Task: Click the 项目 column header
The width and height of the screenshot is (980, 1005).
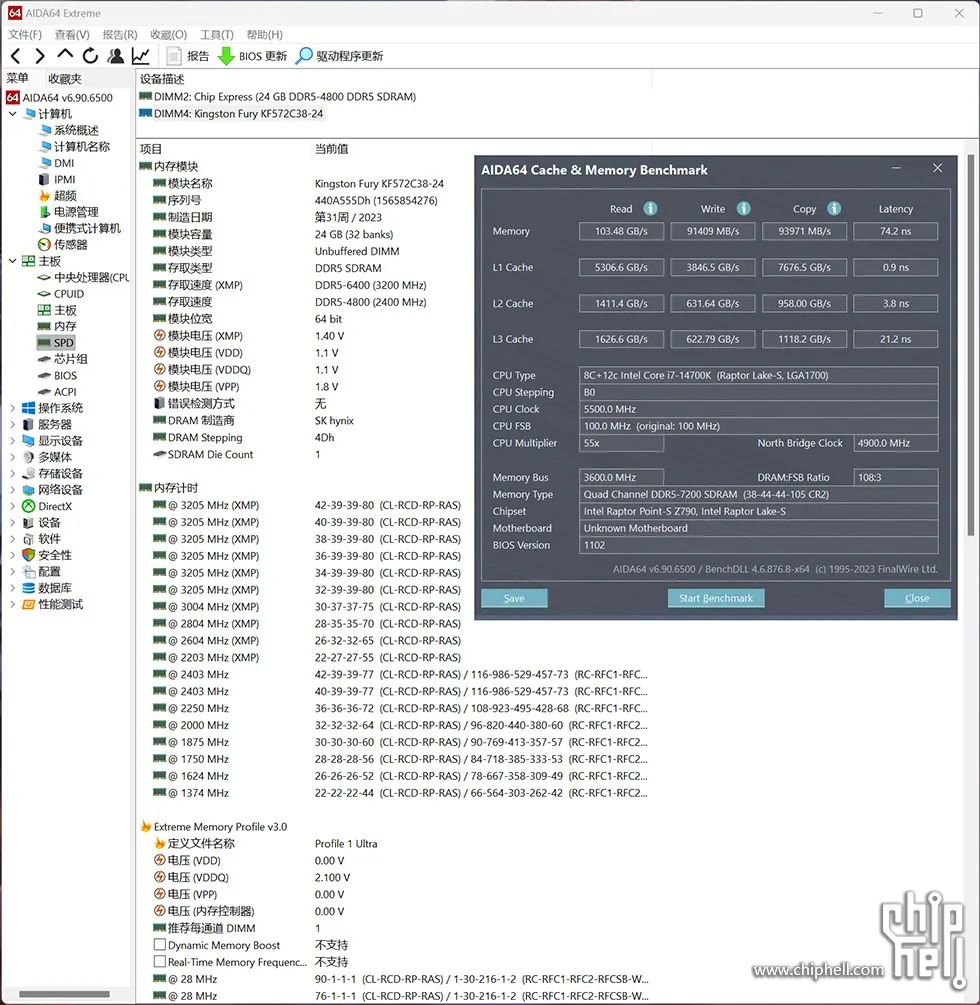Action: point(151,149)
